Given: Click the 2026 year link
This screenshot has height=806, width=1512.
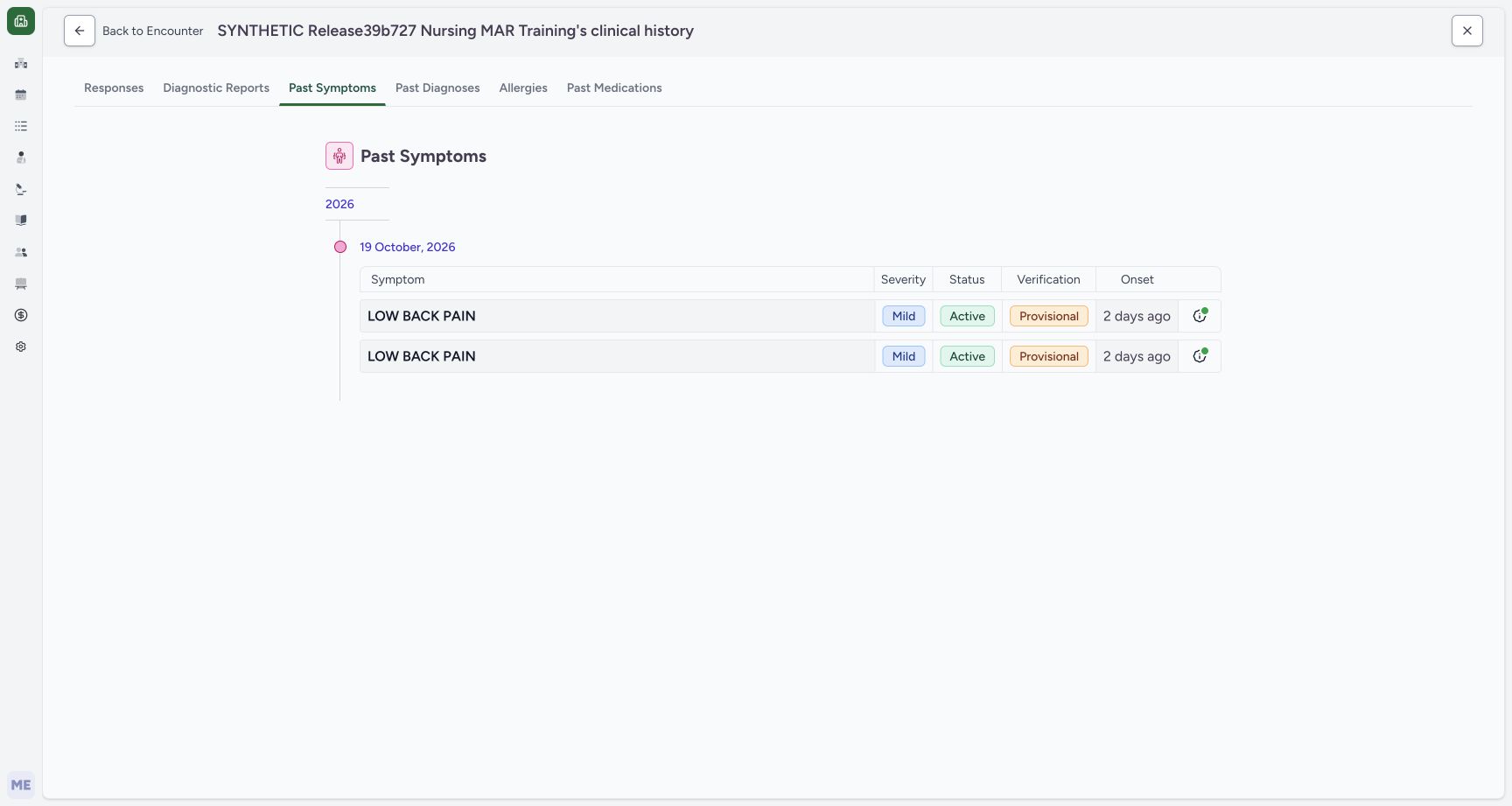Looking at the screenshot, I should tap(339, 204).
